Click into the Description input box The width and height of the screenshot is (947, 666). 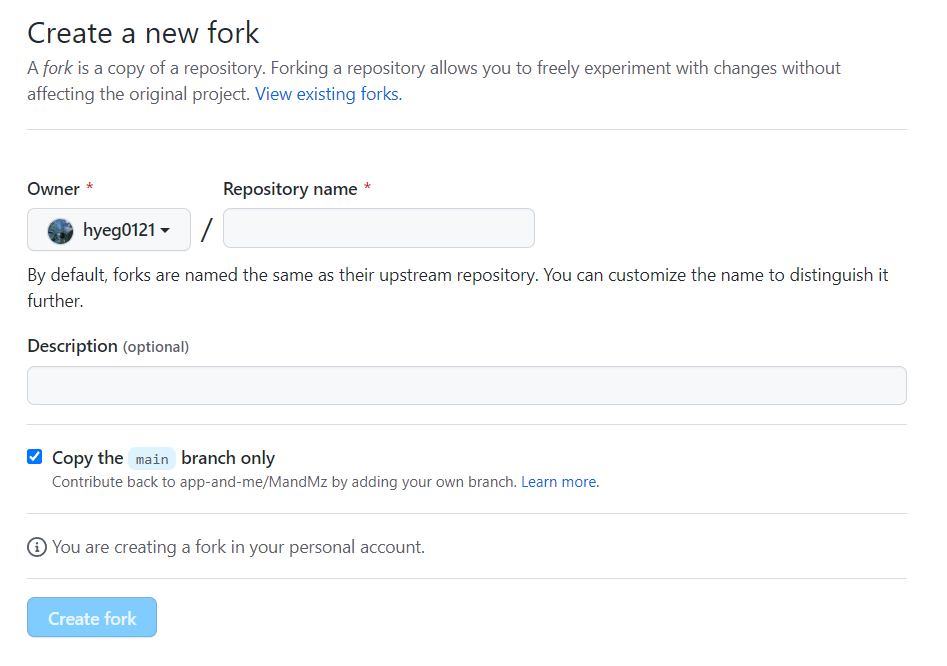click(x=466, y=385)
